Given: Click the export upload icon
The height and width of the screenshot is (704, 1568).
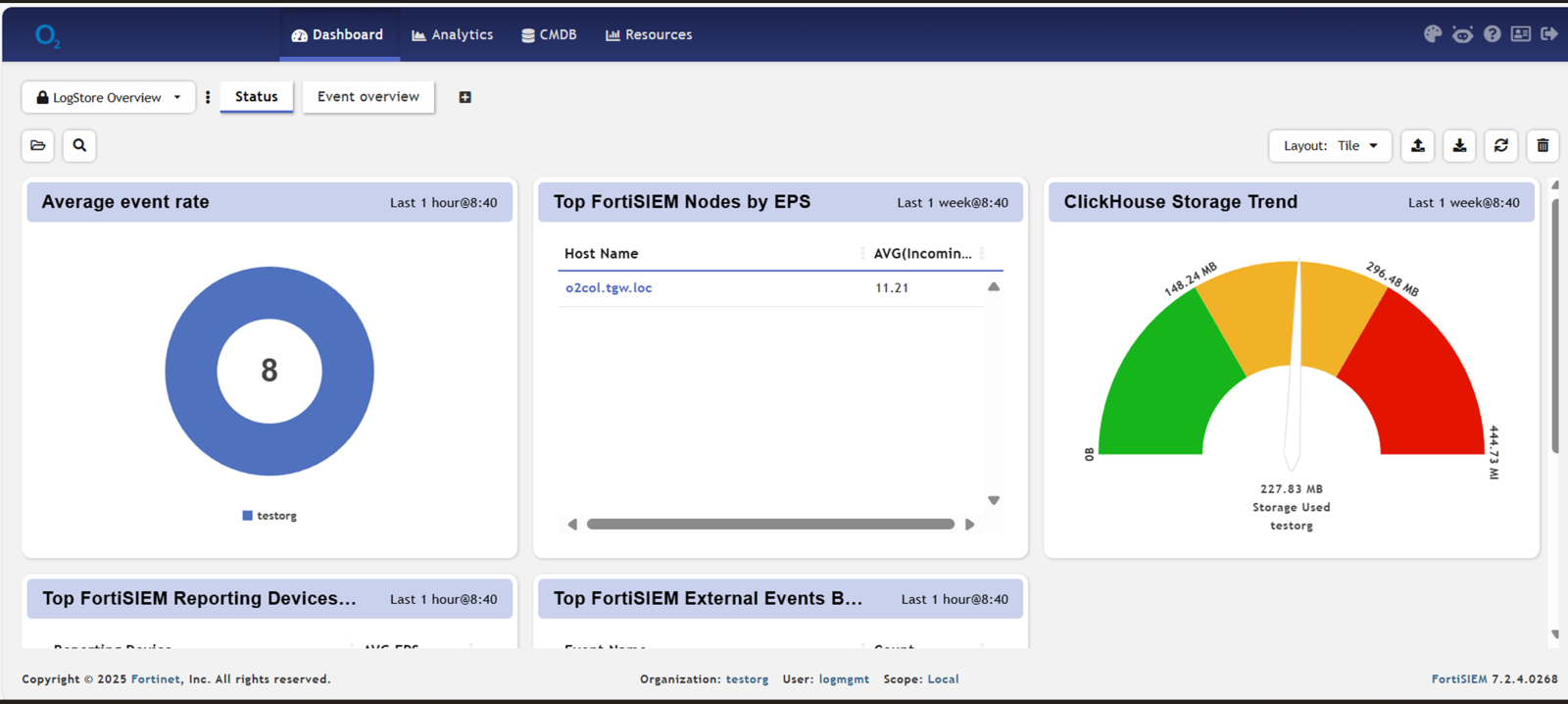Looking at the screenshot, I should (x=1418, y=146).
